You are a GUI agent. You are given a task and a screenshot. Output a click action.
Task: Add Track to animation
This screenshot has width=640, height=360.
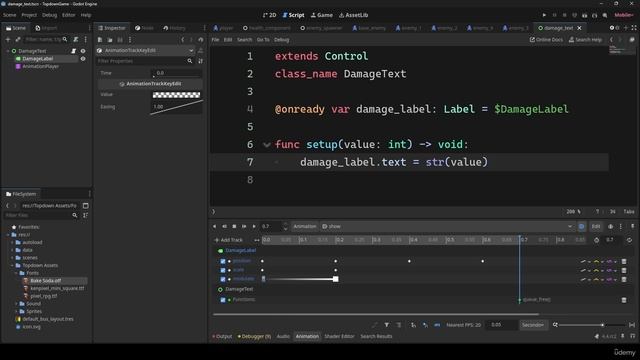[x=229, y=240]
